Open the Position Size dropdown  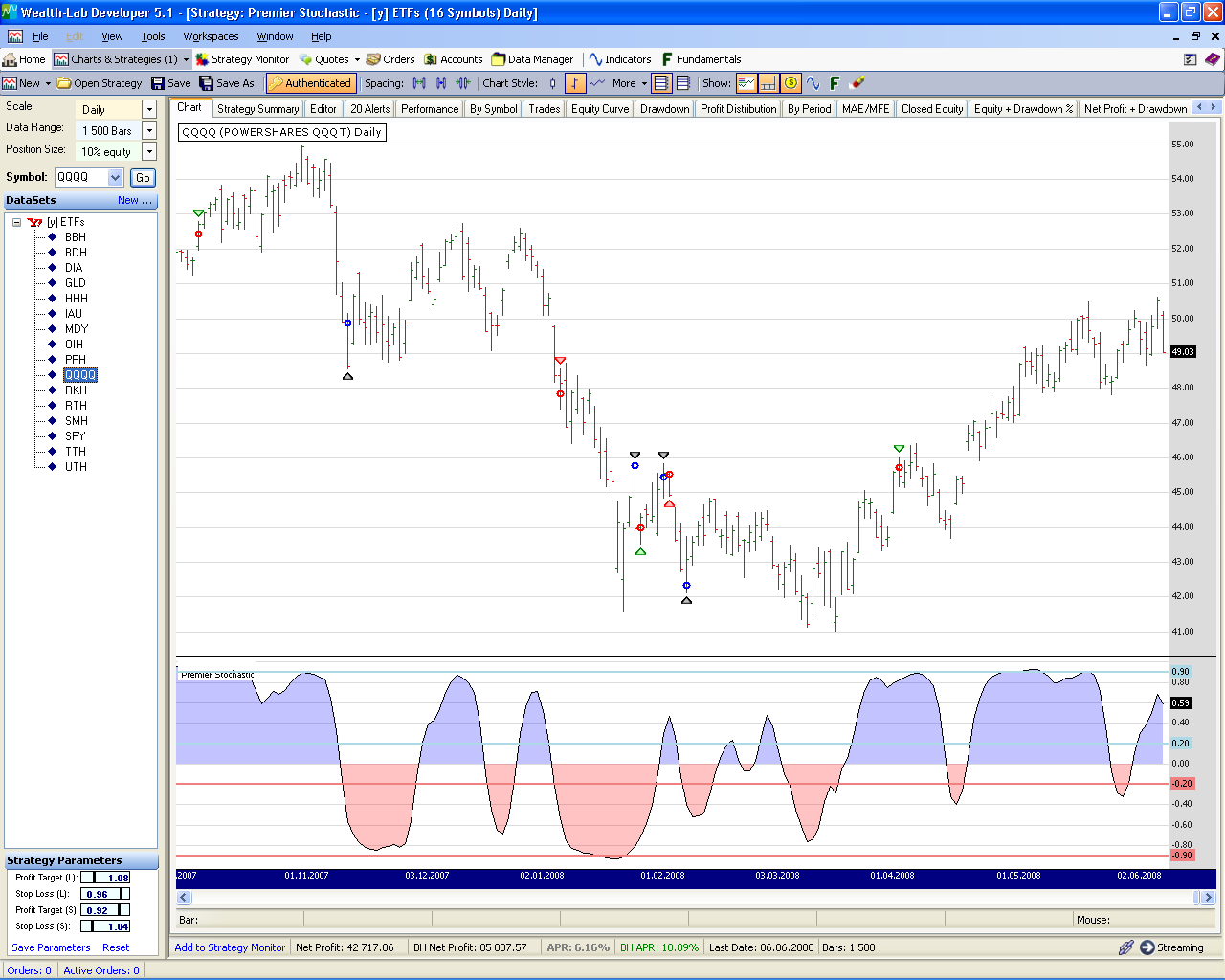149,151
